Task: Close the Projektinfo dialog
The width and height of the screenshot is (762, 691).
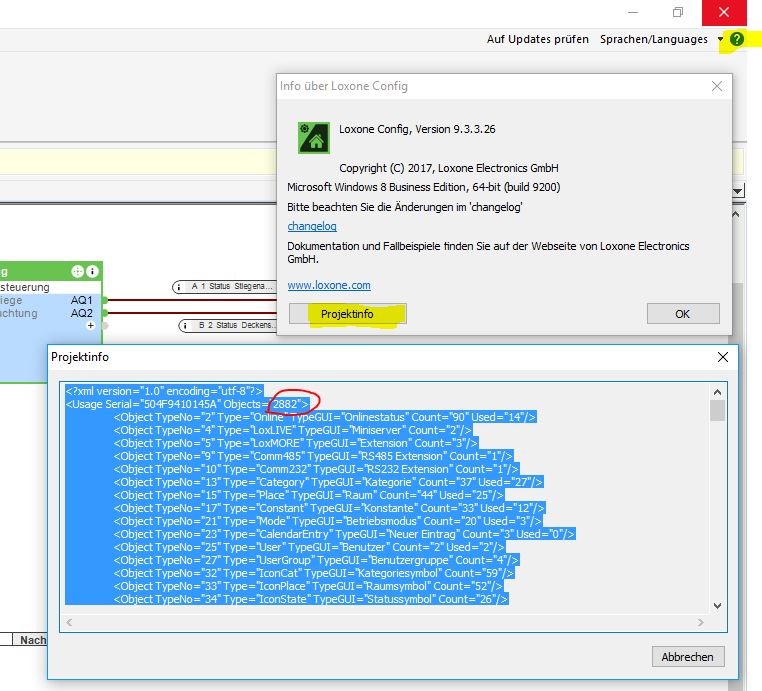Action: [723, 357]
